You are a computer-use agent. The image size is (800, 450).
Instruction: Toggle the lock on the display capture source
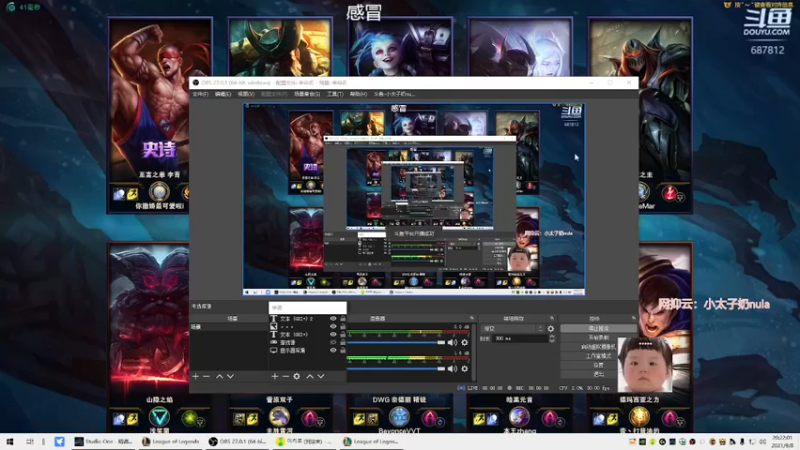(x=343, y=351)
